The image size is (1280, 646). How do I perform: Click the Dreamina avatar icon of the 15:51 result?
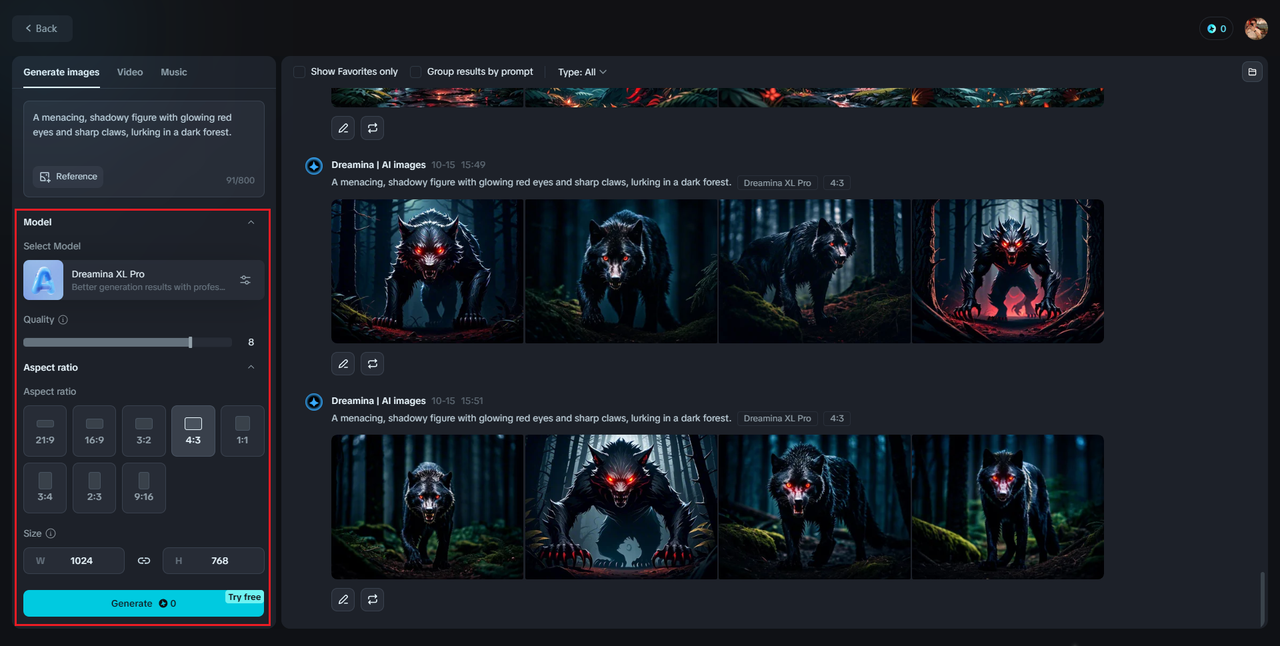point(314,401)
